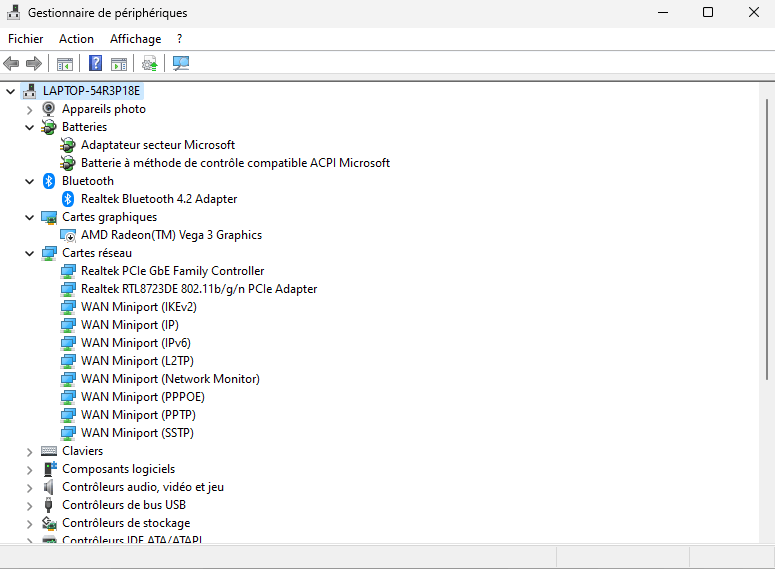Click the Forward arrow toolbar icon
The image size is (775, 569).
tap(34, 63)
